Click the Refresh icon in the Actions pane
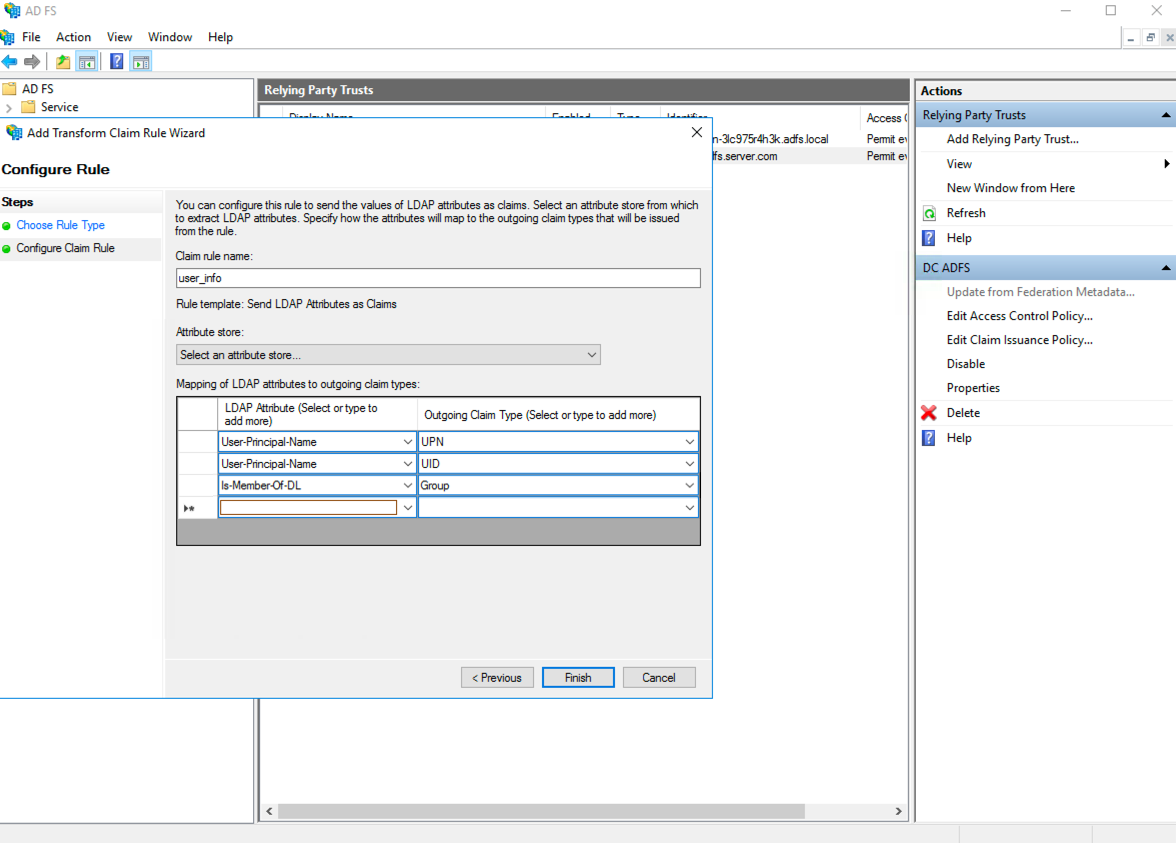This screenshot has width=1176, height=843. pyautogui.click(x=930, y=212)
